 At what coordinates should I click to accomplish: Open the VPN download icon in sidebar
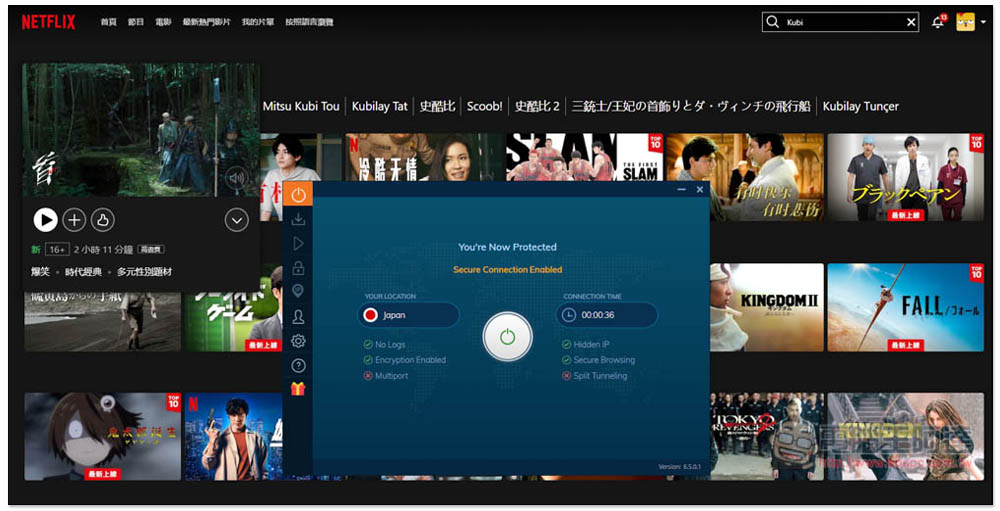298,219
